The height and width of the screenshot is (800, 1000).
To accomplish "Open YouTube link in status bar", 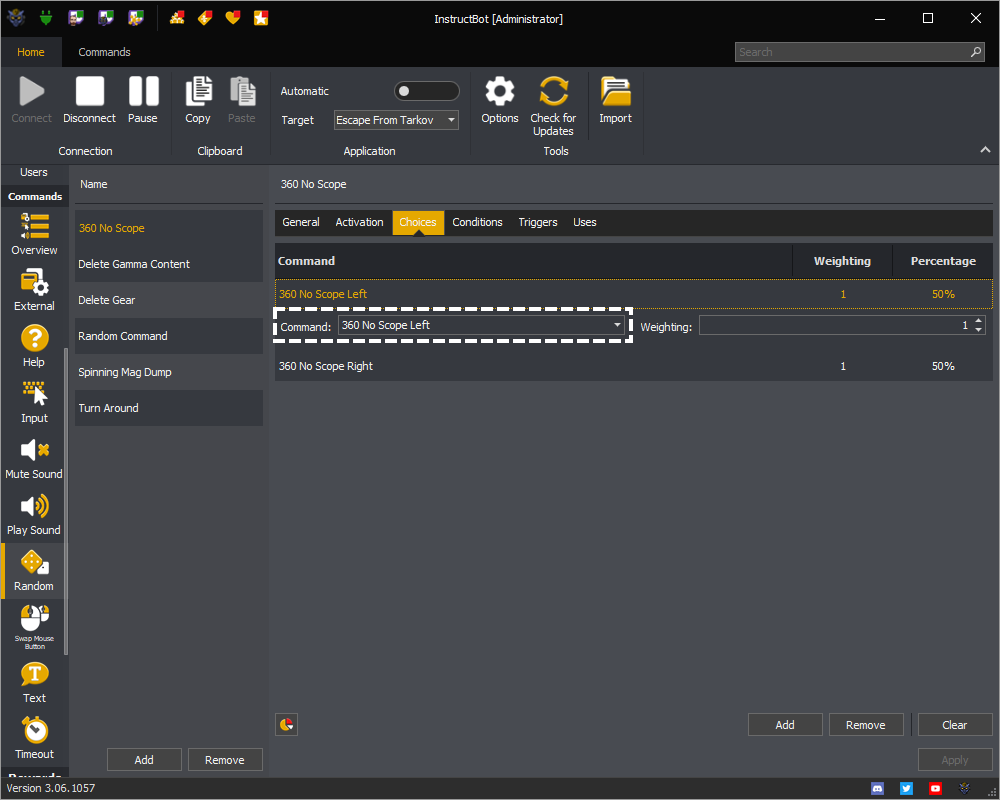I will coord(935,789).
